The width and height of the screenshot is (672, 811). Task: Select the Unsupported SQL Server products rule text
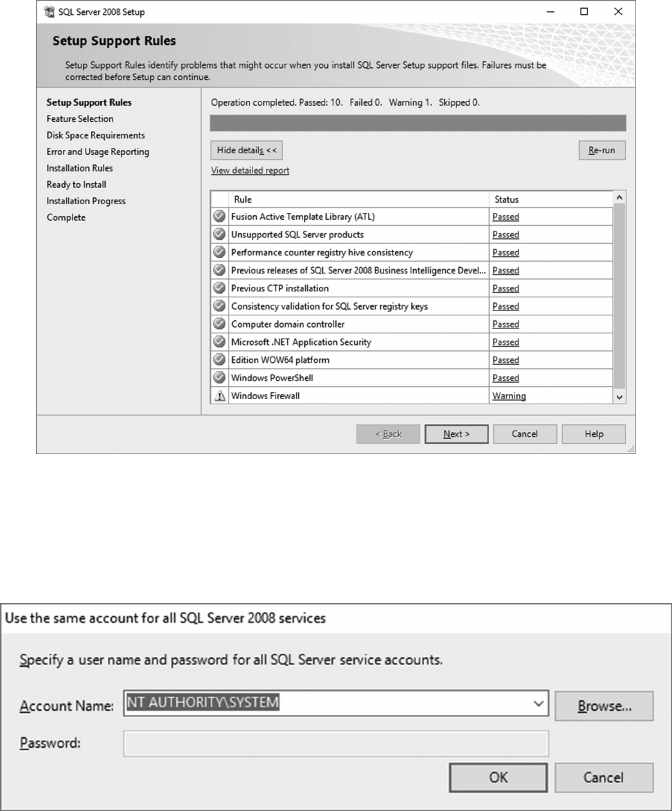point(297,234)
